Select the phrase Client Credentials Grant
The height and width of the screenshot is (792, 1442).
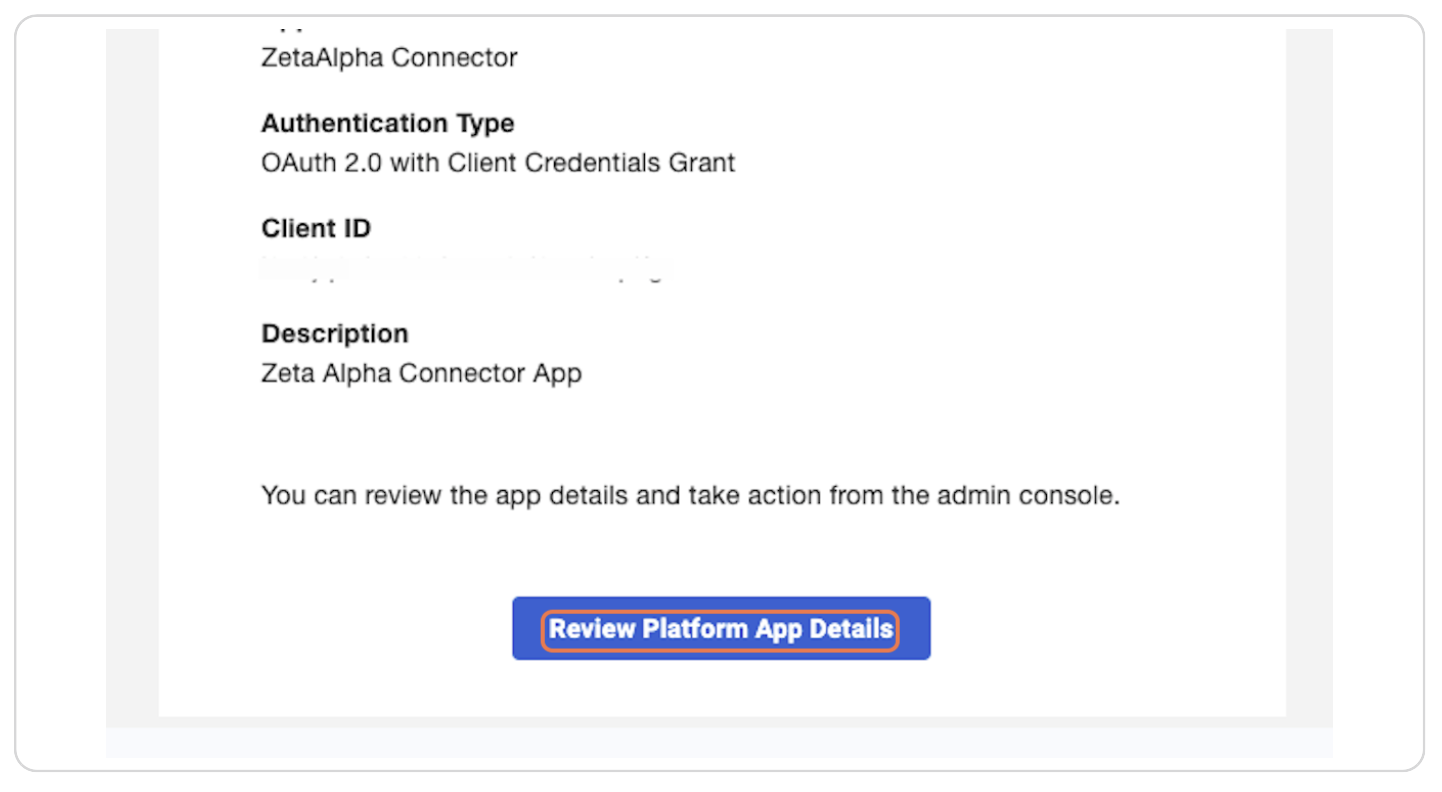(592, 162)
